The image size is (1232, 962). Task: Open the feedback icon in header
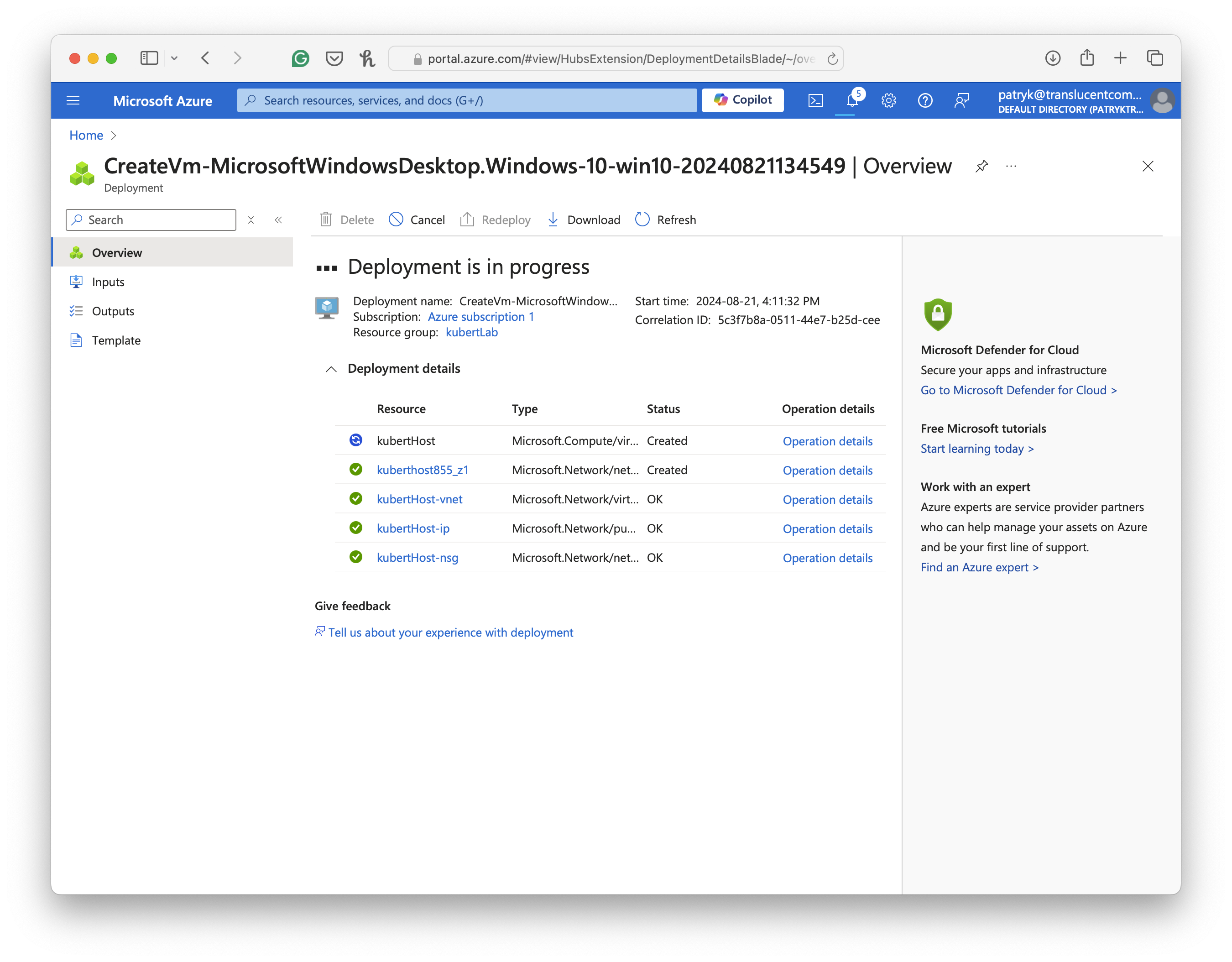[962, 100]
